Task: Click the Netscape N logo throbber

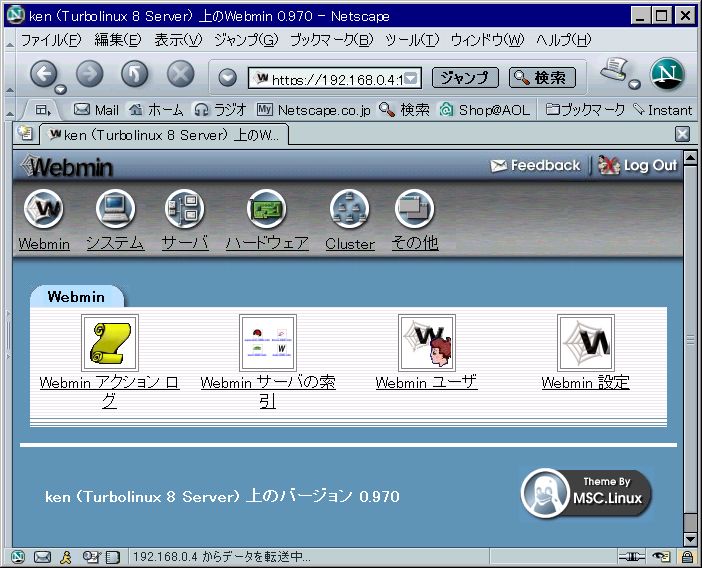Action: tap(667, 74)
